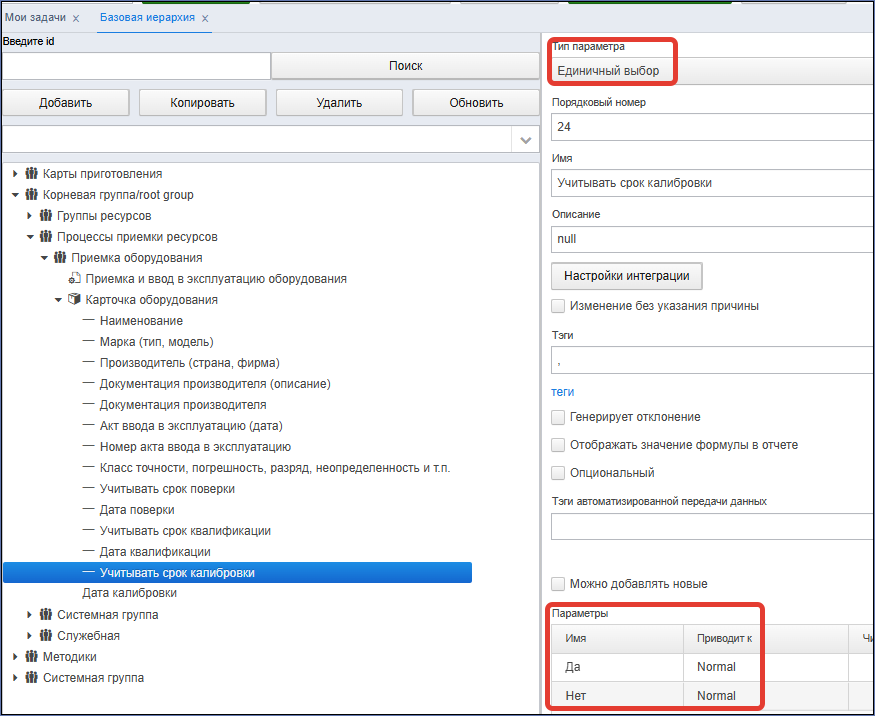875x716 pixels.
Task: Click the Введите id search input field
Action: (136, 66)
